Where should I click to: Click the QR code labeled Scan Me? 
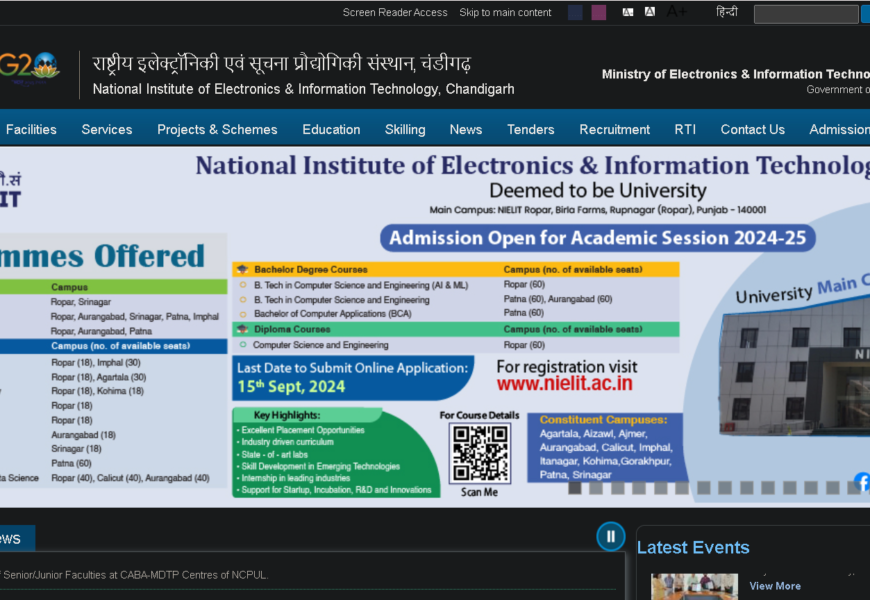click(x=479, y=453)
